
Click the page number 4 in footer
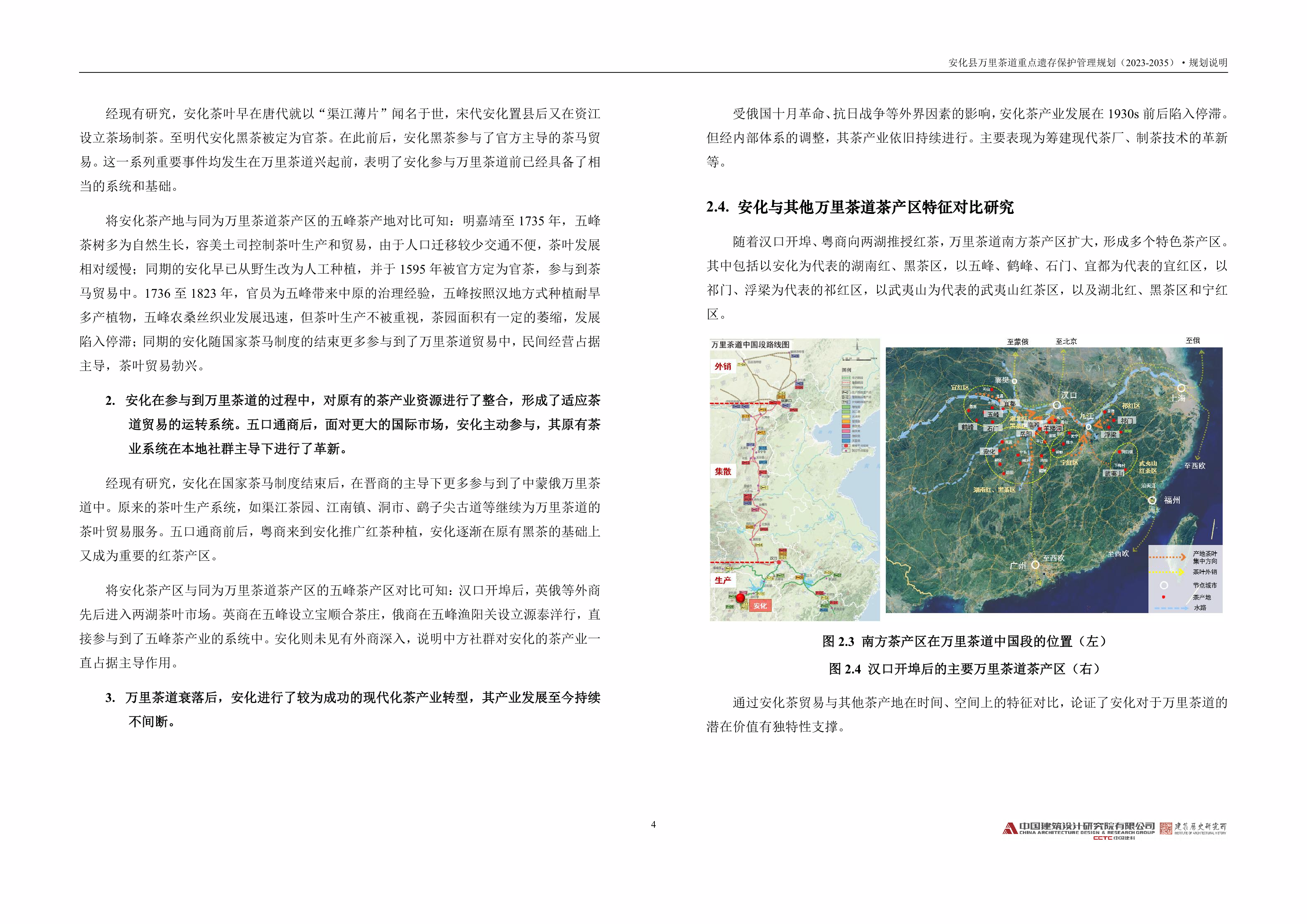coord(653,824)
